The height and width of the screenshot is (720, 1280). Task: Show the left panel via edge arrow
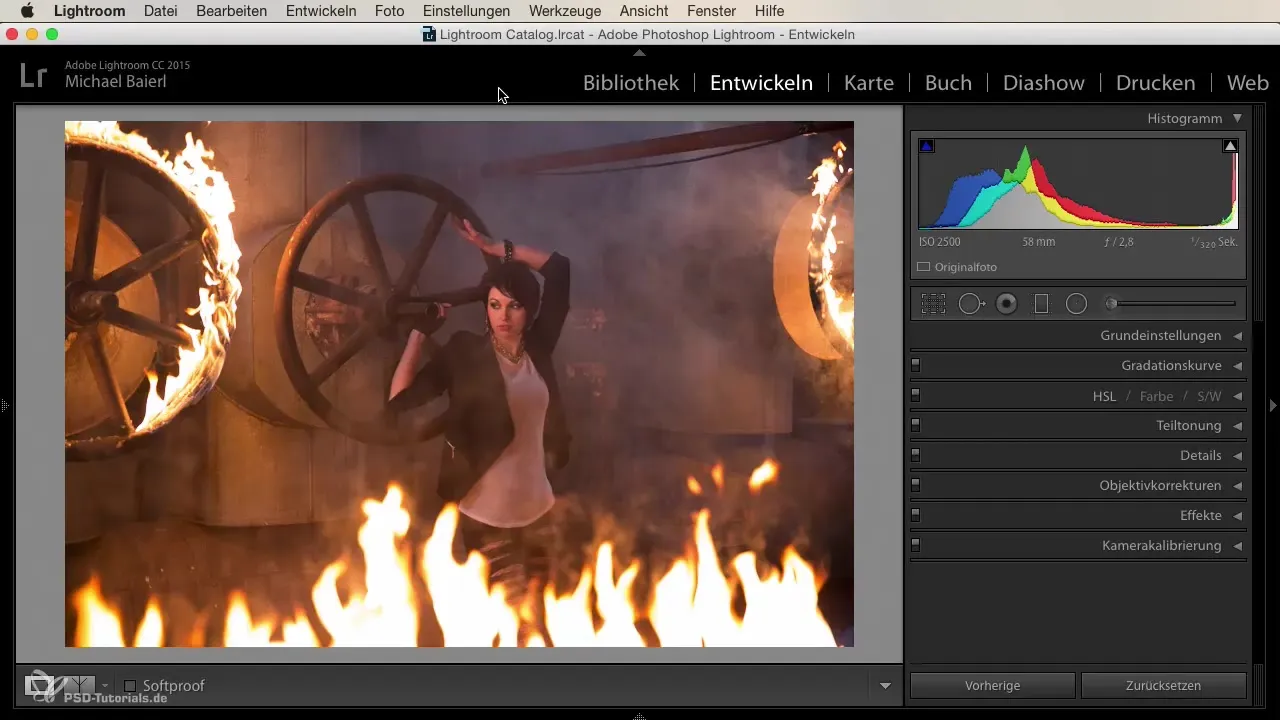click(x=5, y=406)
